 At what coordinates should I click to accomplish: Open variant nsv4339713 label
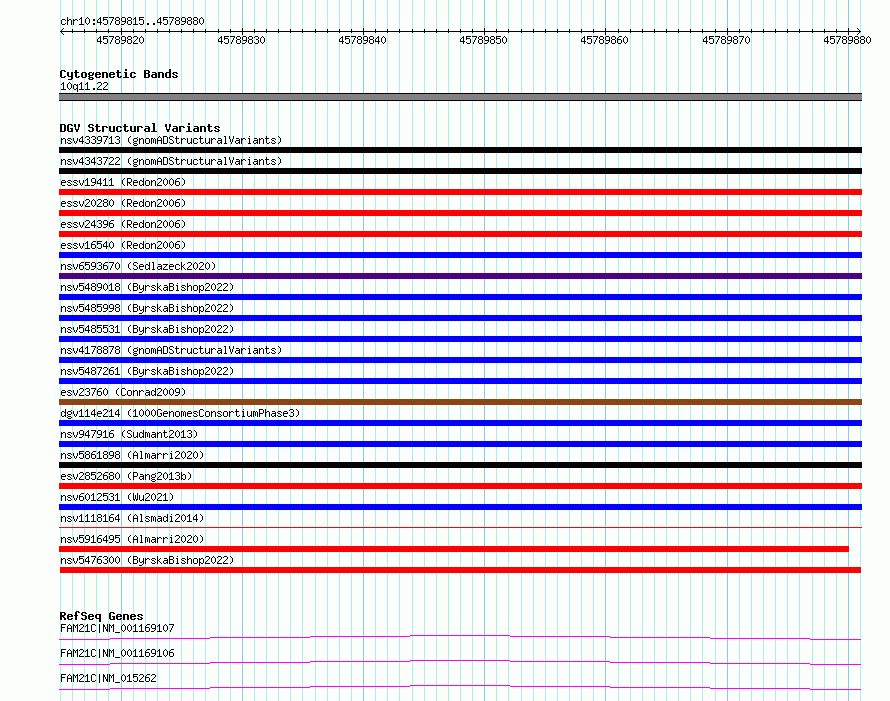coord(171,140)
